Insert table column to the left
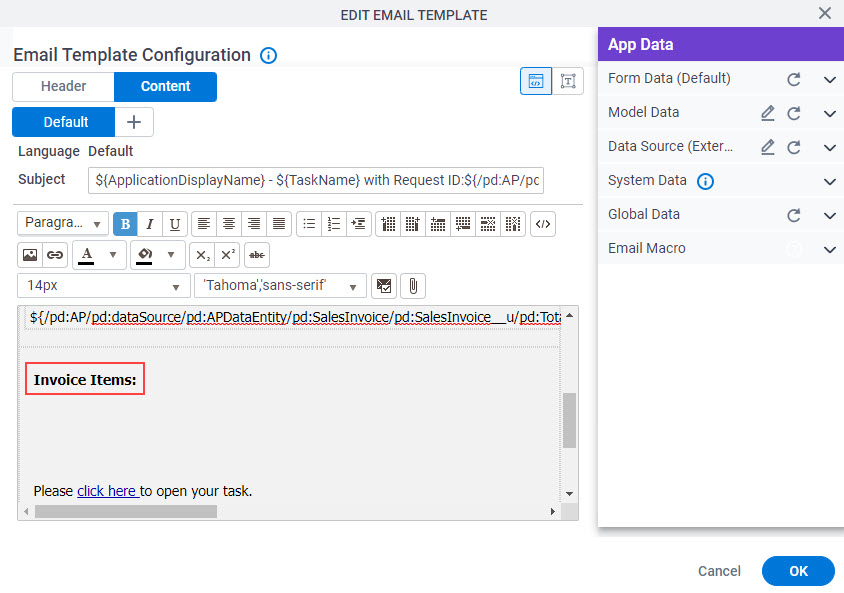The height and width of the screenshot is (593, 844). tap(388, 224)
